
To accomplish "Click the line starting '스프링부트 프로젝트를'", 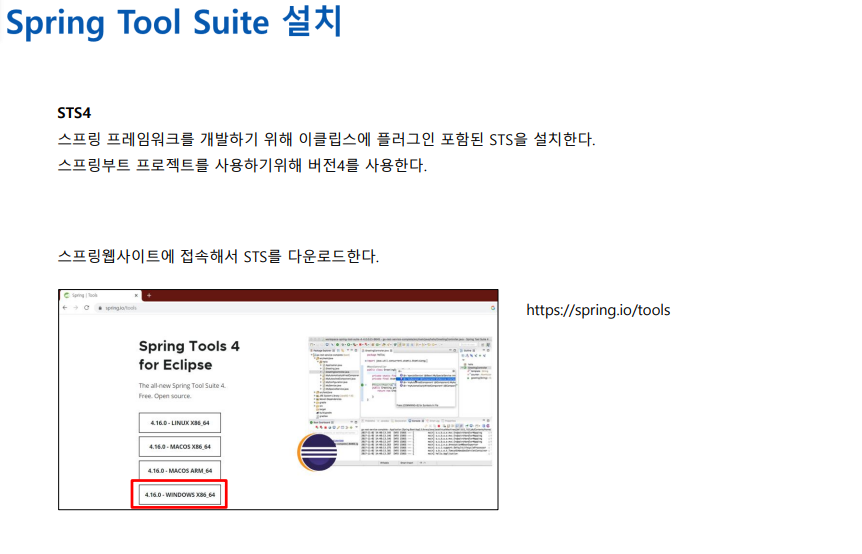I will [242, 165].
